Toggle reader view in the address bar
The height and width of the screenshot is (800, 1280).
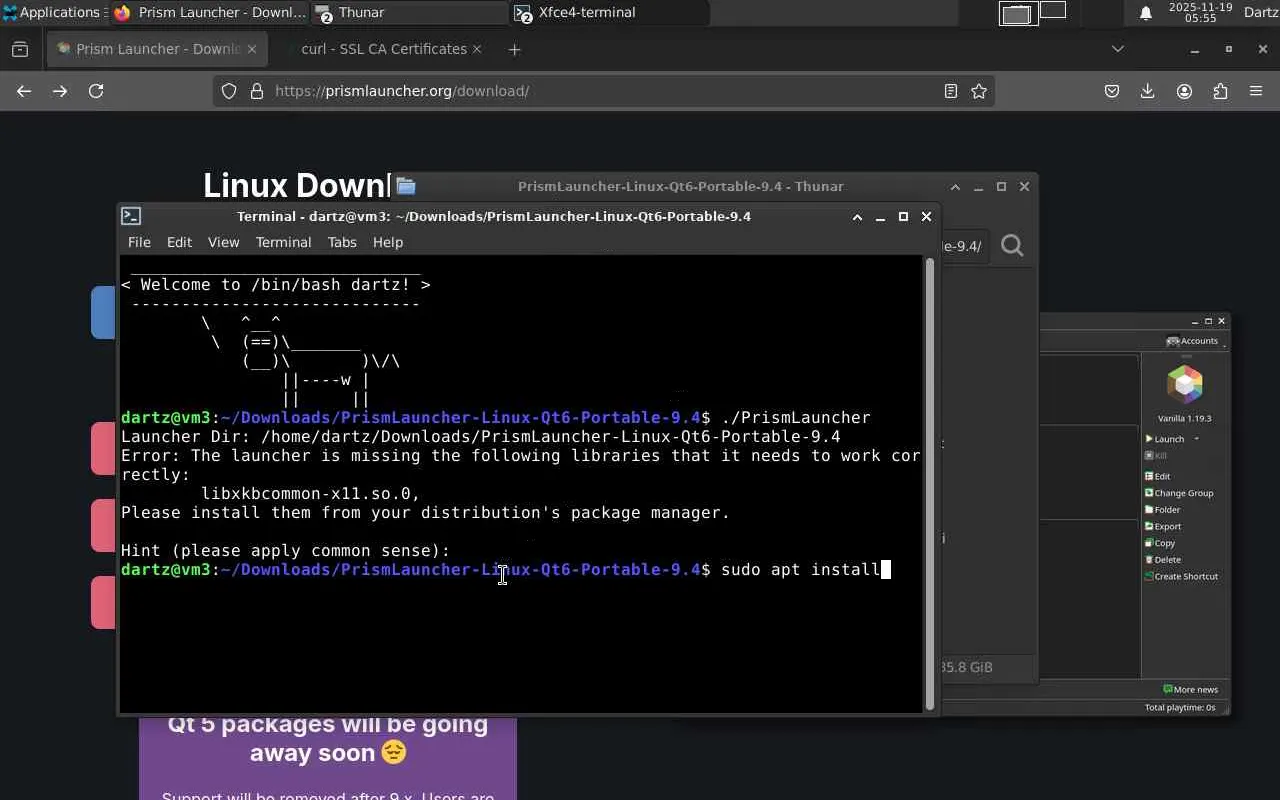click(x=951, y=91)
